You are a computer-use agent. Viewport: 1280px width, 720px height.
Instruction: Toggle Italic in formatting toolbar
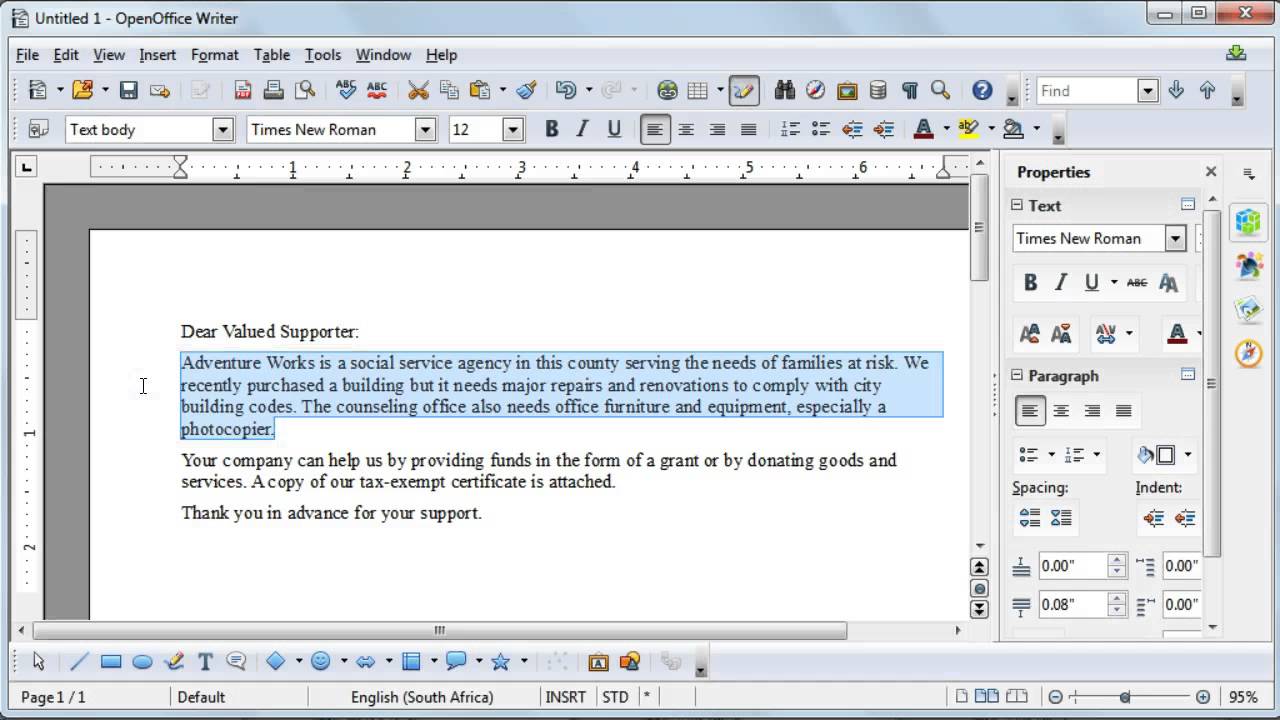pyautogui.click(x=583, y=129)
